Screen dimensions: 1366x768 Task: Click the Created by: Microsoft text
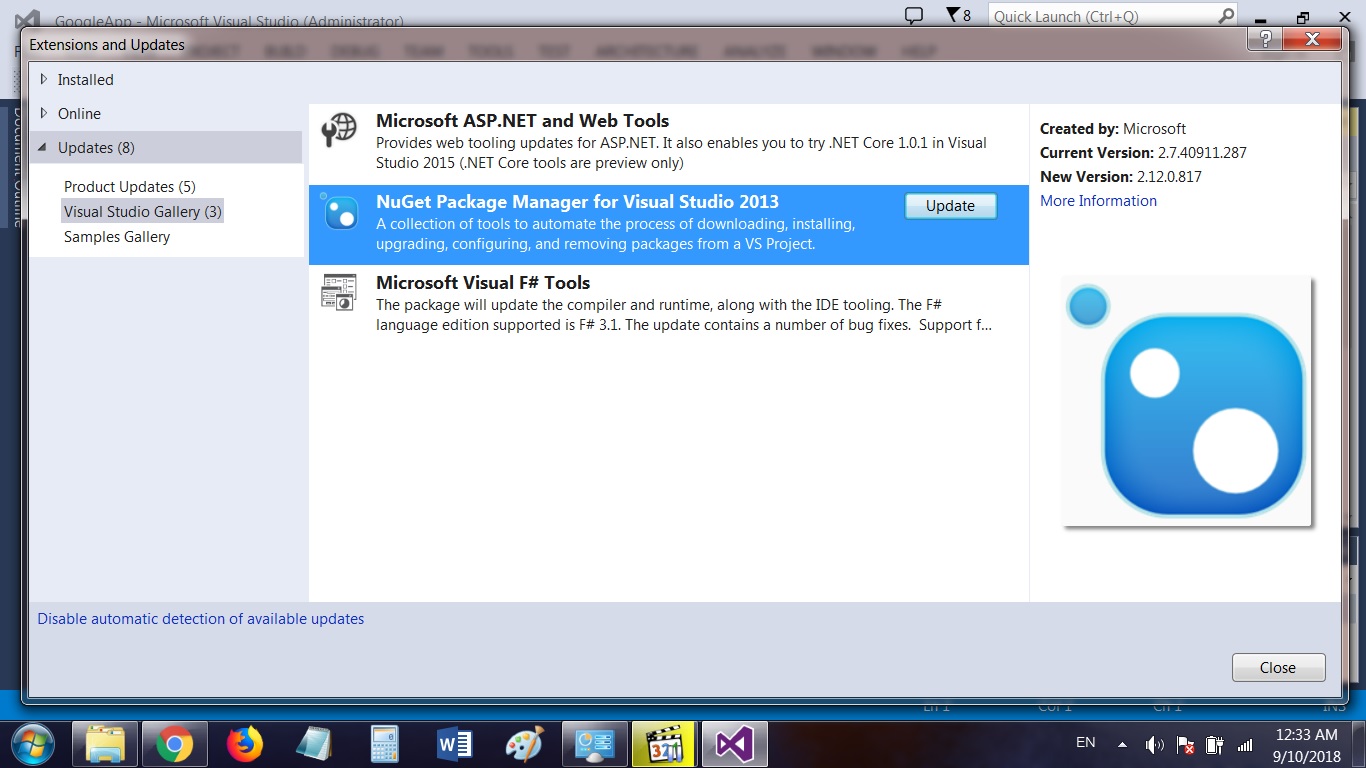[1113, 129]
